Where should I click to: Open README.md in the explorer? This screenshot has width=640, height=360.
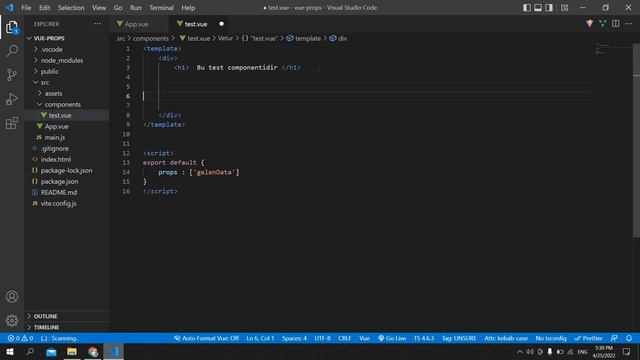pyautogui.click(x=59, y=193)
